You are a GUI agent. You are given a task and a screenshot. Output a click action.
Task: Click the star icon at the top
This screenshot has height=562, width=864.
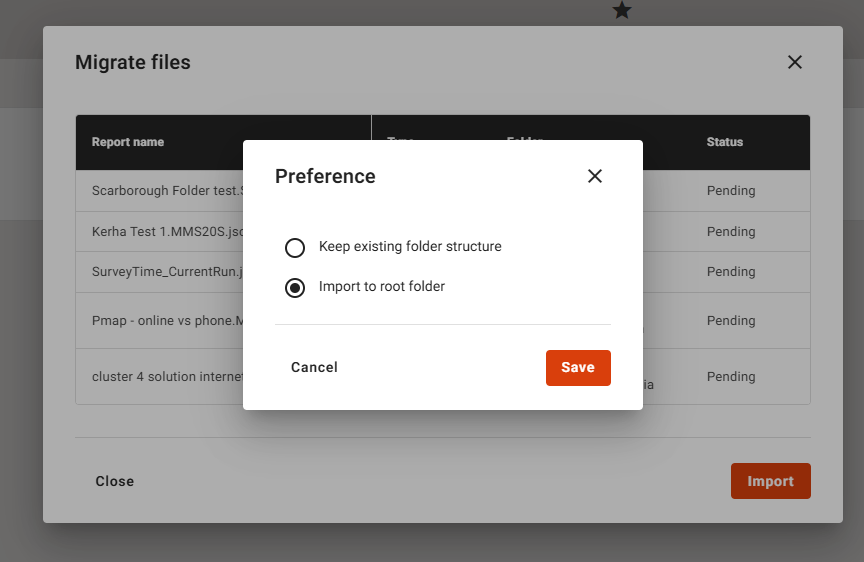622,11
